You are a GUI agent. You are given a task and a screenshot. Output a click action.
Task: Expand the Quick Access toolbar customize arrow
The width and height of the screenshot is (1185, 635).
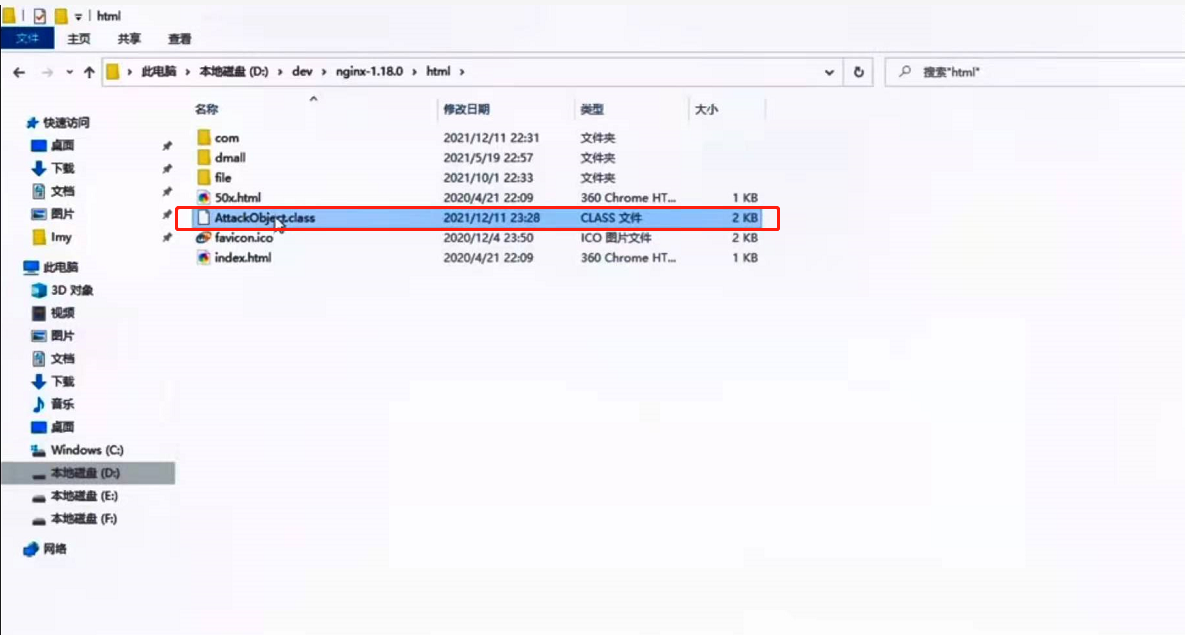[76, 15]
